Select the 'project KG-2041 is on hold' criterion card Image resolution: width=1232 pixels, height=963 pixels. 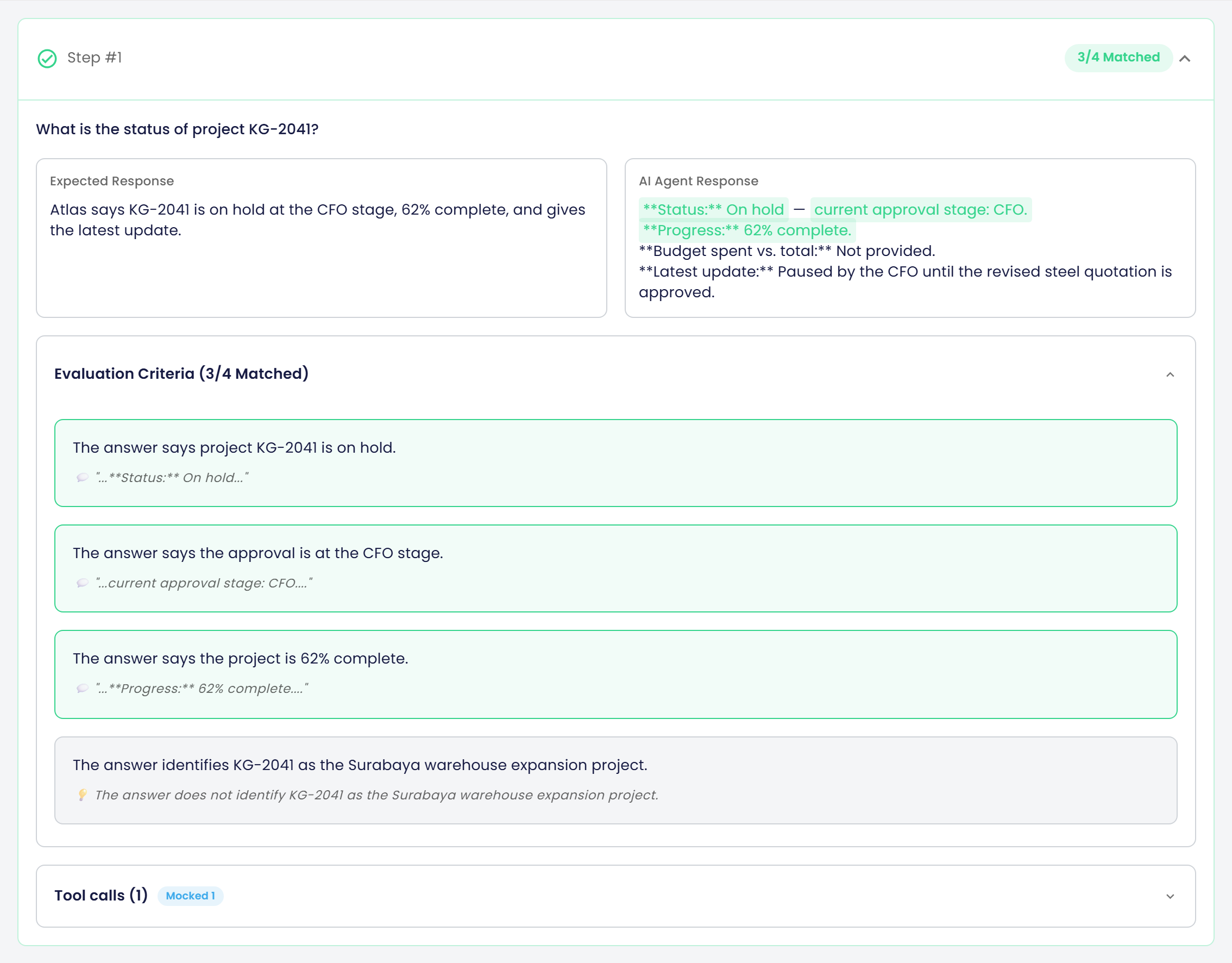615,463
